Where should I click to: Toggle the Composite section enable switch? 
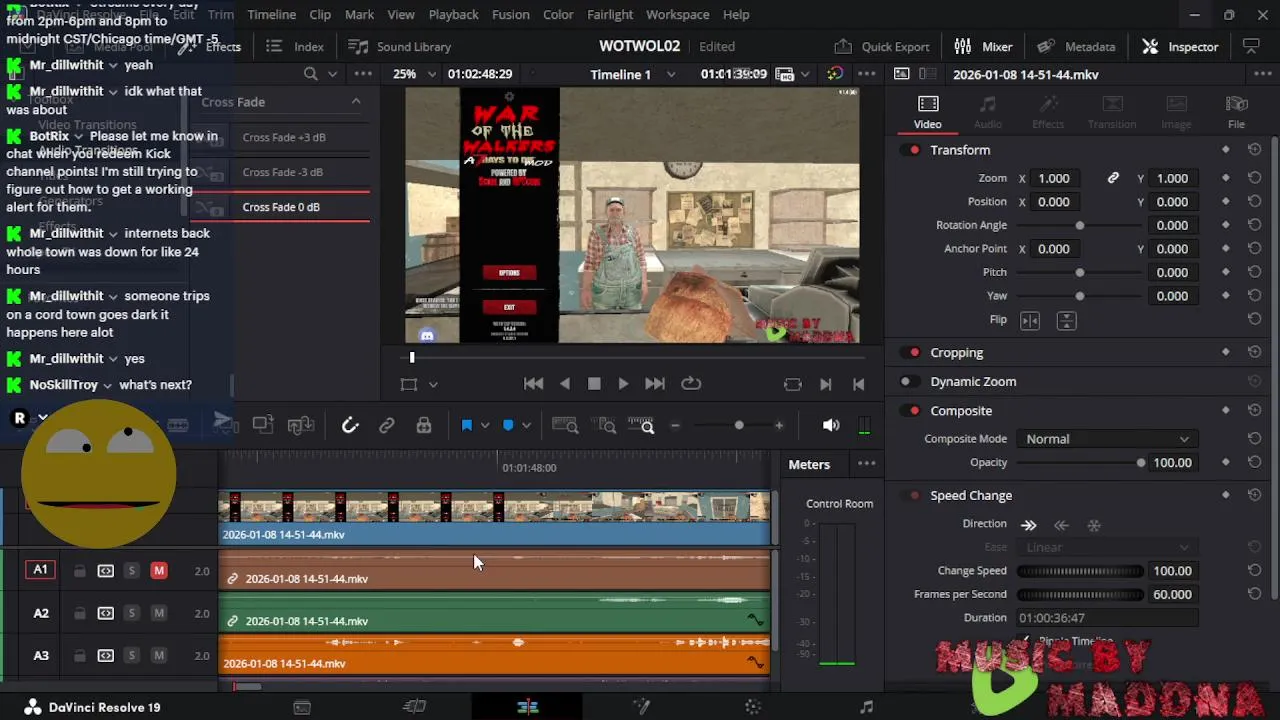[912, 410]
